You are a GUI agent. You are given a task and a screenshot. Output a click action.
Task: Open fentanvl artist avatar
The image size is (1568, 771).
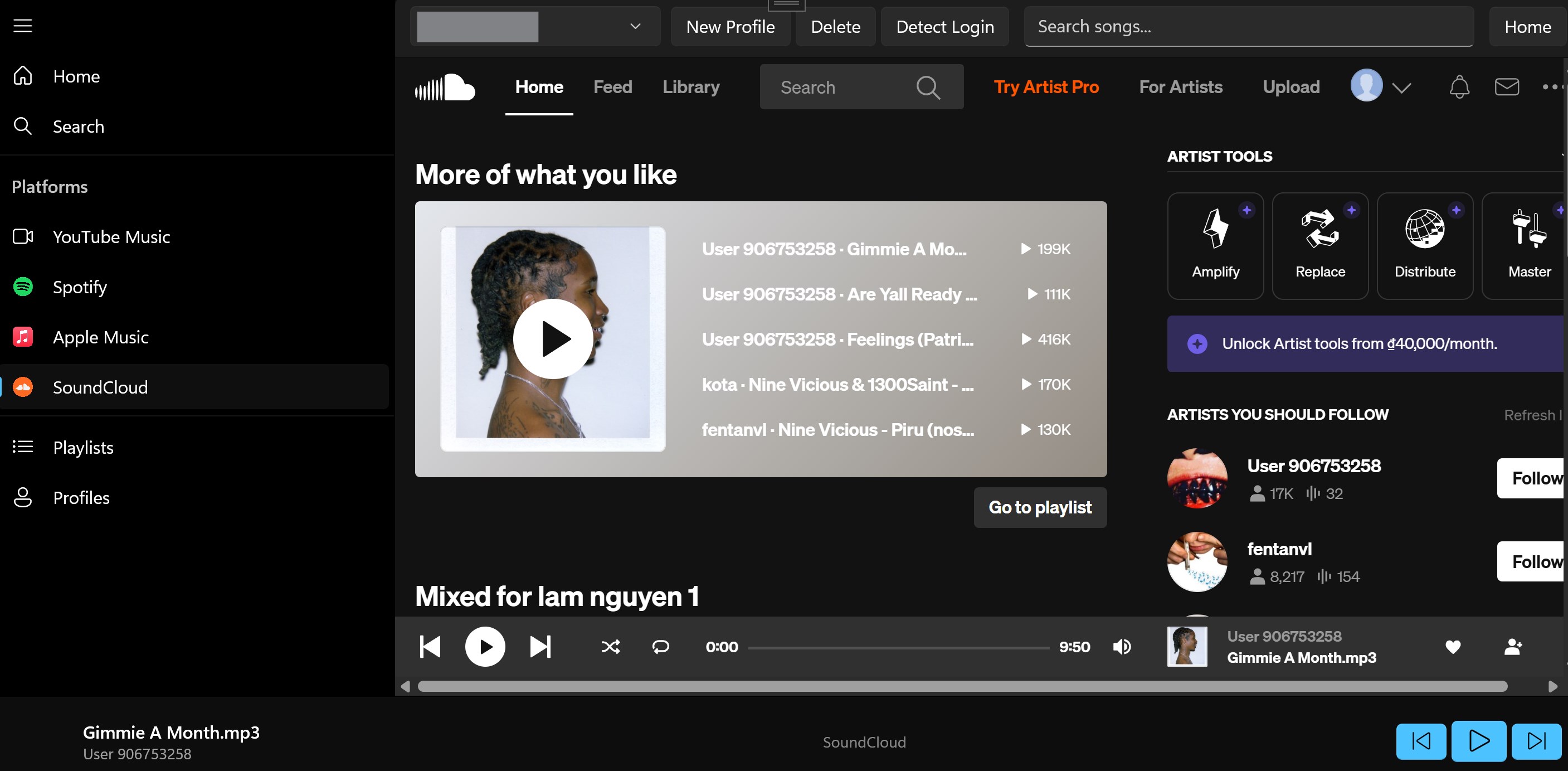tap(1197, 561)
